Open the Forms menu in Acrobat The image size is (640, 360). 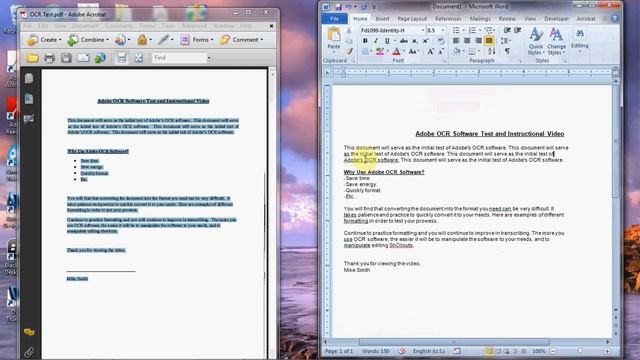tap(196, 40)
